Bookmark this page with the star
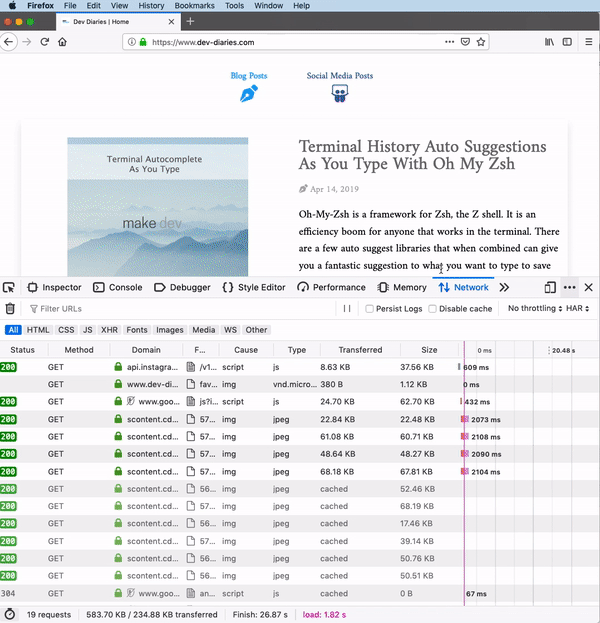Image resolution: width=600 pixels, height=623 pixels. [481, 42]
